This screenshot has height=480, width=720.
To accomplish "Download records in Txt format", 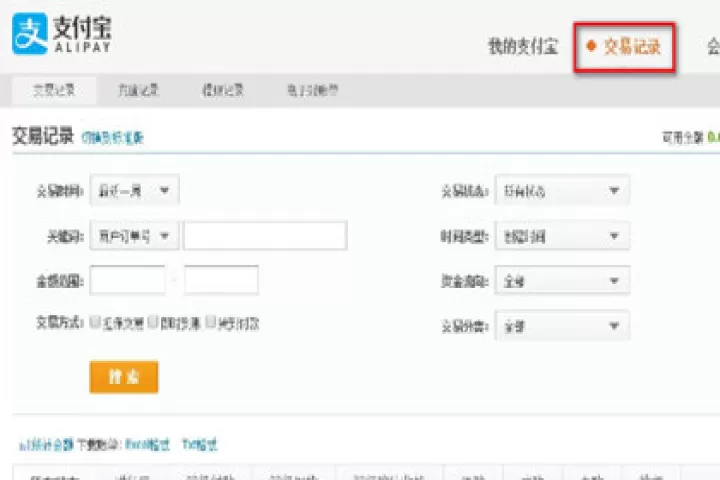I will click(200, 445).
